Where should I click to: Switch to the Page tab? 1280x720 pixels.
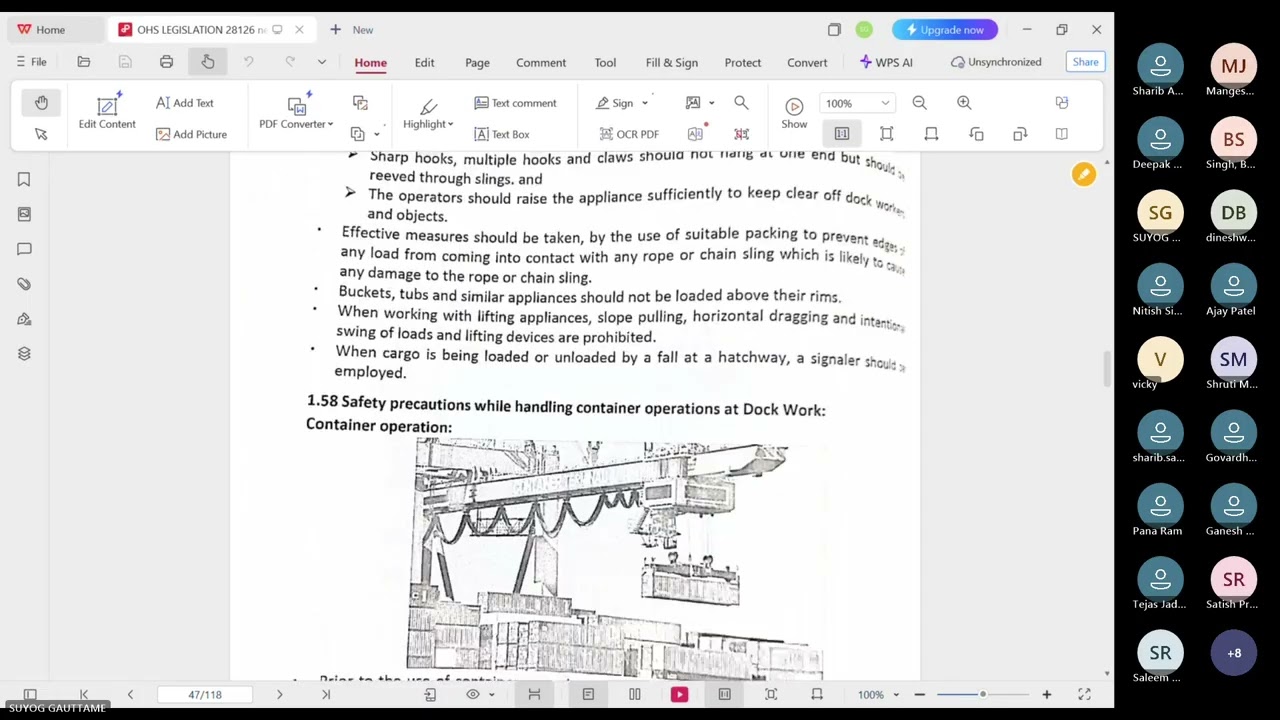tap(477, 62)
